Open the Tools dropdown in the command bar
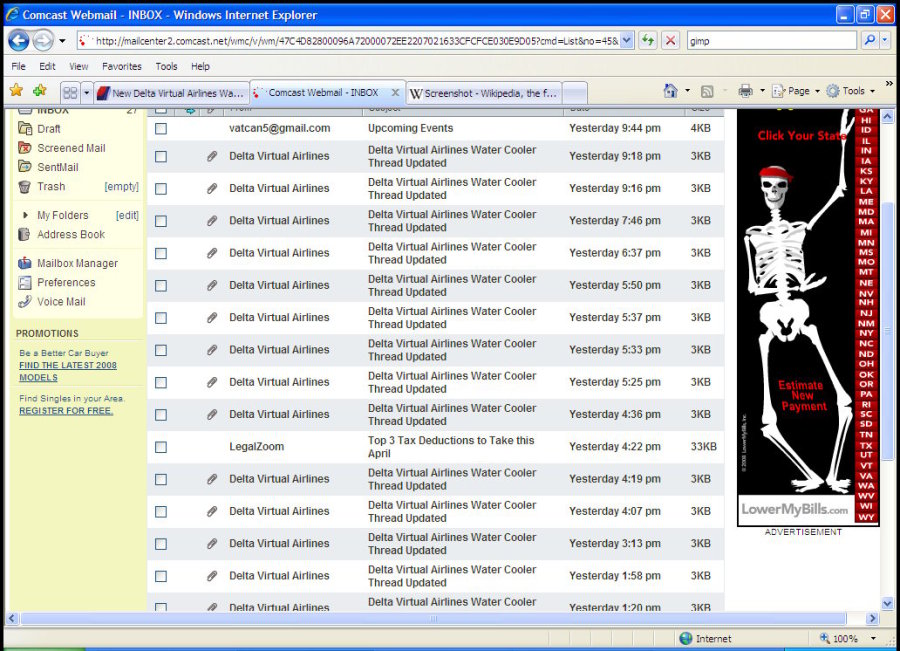900x651 pixels. pos(850,91)
